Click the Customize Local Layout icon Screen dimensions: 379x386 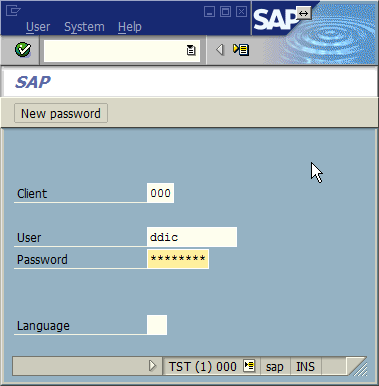(x=241, y=50)
